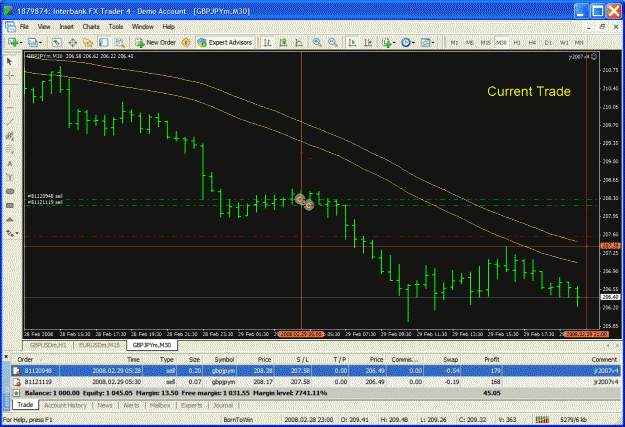Toggle the Navigator folder-star icon
Viewport: 625px width, 427px height.
(x=88, y=42)
